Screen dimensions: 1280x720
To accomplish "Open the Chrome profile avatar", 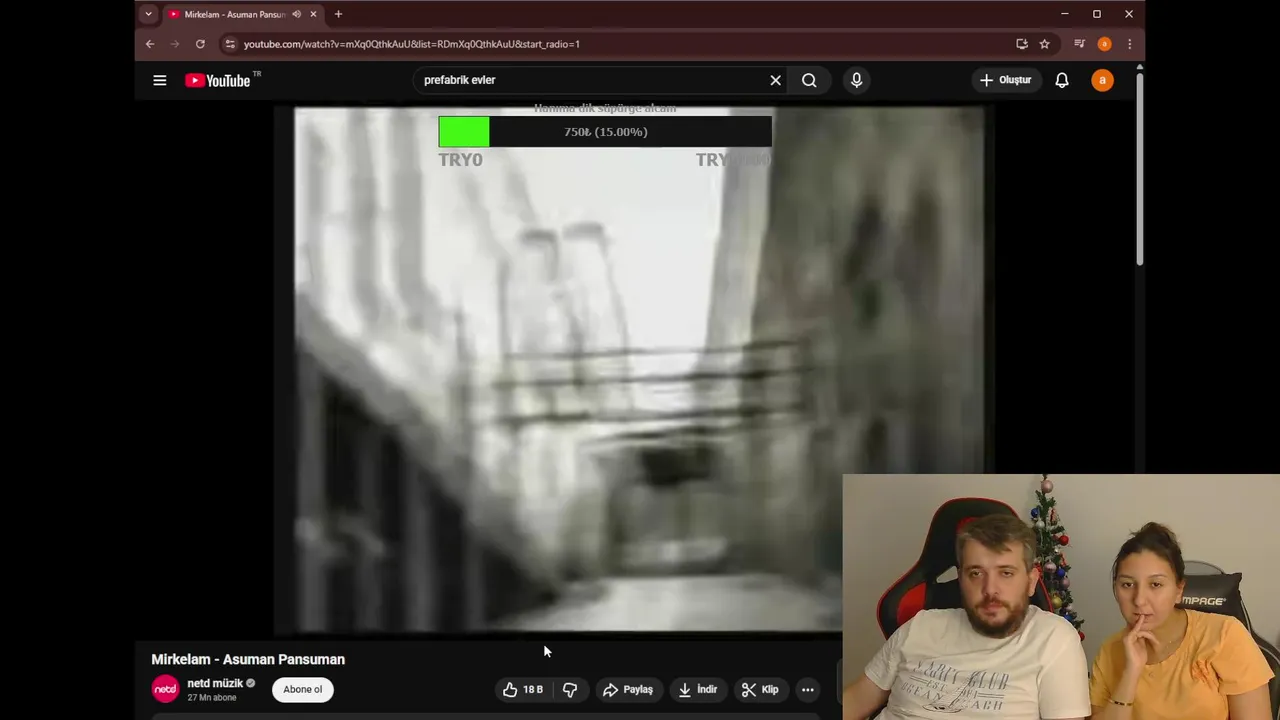I will pos(1104,44).
